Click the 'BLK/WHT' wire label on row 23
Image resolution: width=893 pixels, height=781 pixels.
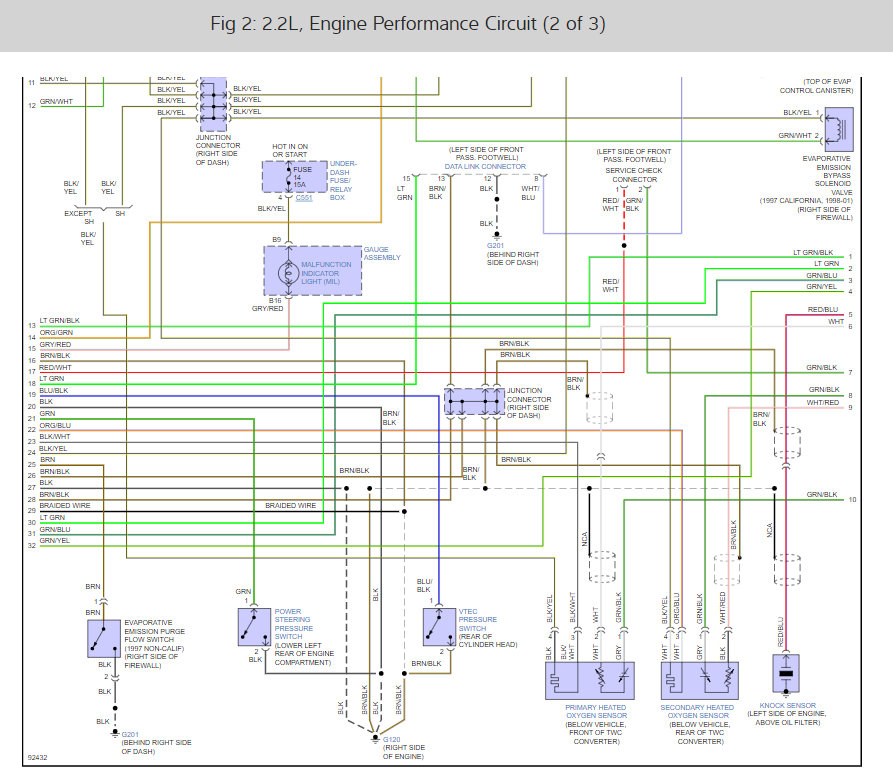click(55, 436)
